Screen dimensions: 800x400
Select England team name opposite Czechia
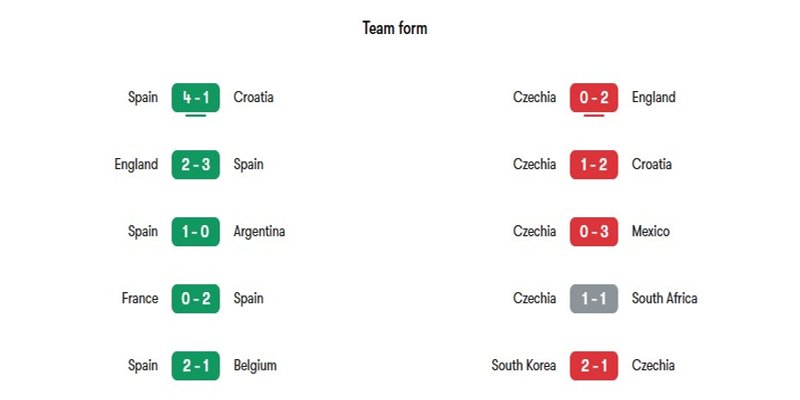click(654, 97)
